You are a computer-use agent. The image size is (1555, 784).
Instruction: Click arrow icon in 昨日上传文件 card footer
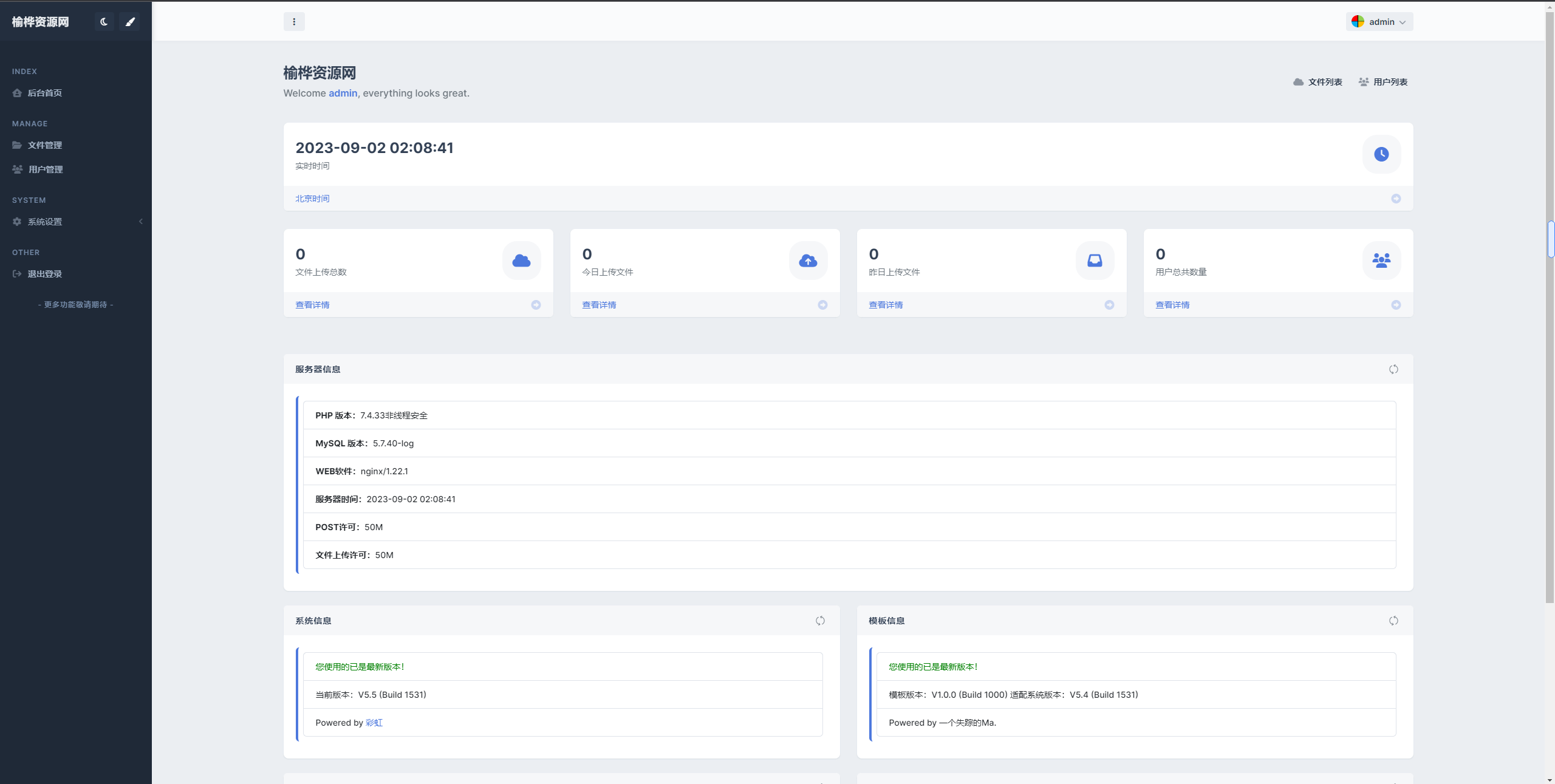pyautogui.click(x=1109, y=305)
